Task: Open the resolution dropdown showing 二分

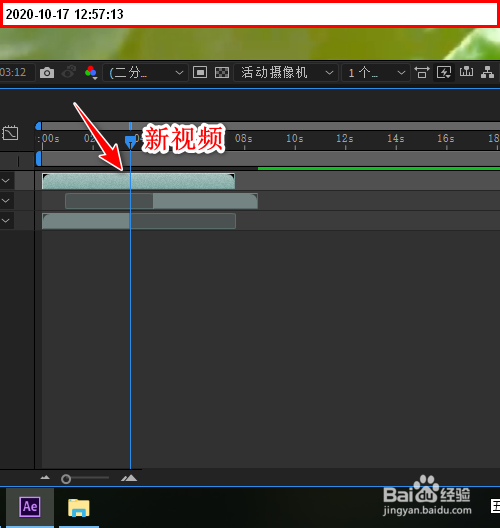Action: click(x=145, y=73)
